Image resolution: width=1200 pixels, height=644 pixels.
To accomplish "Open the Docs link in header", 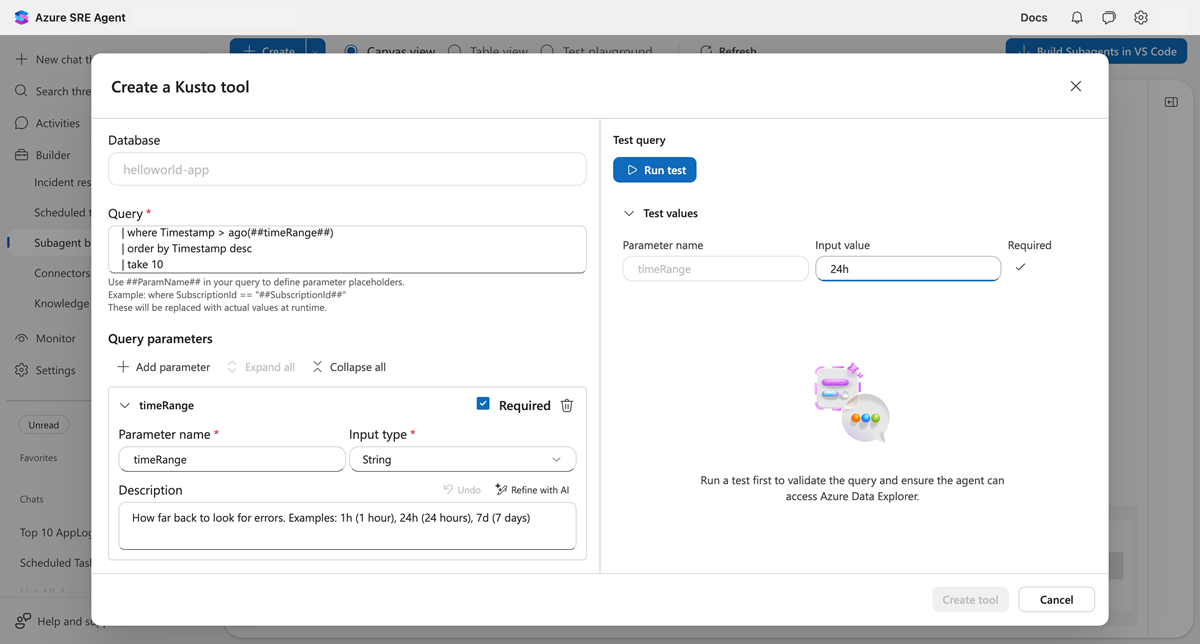I will 1034,18.
